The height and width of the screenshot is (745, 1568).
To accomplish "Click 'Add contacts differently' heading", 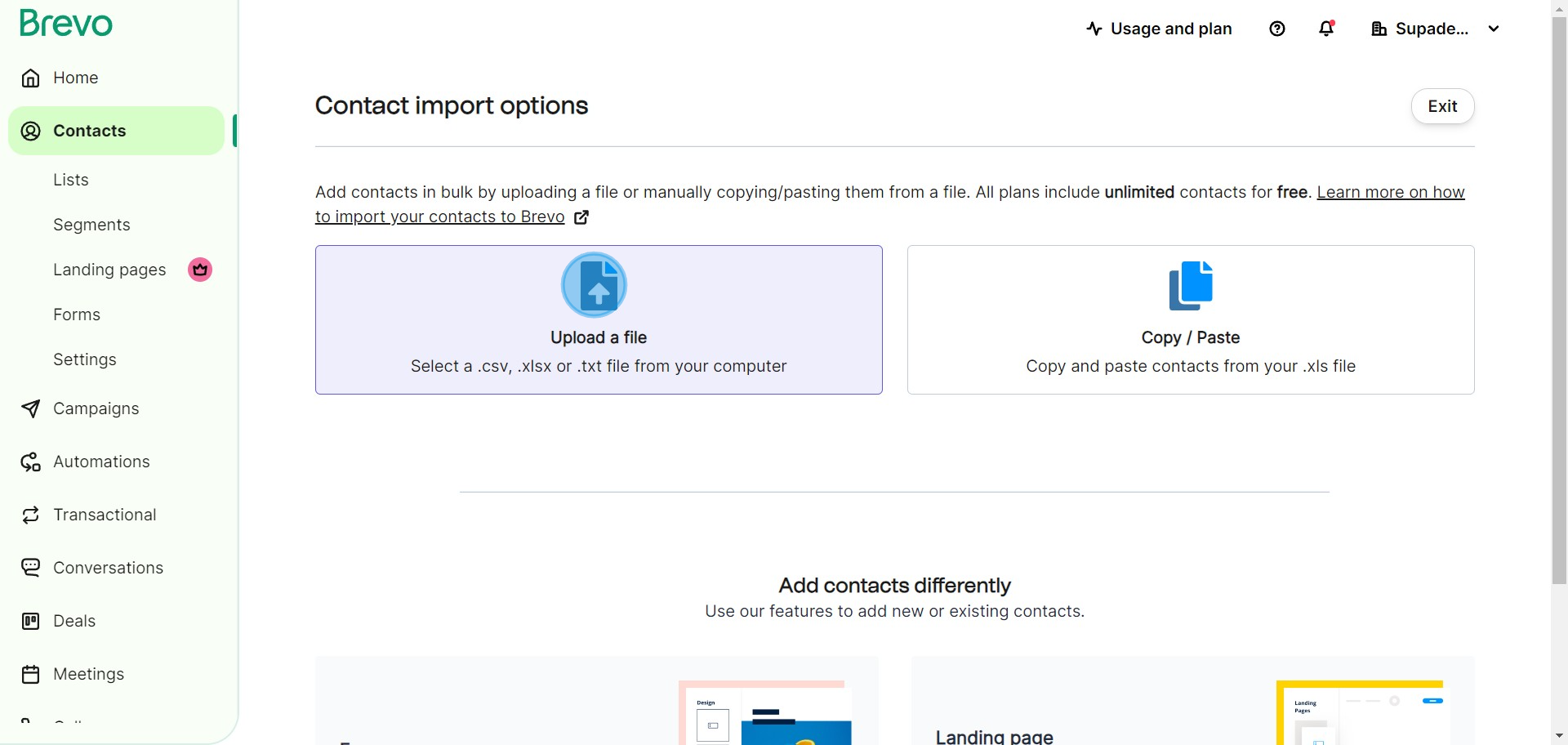I will [x=894, y=586].
